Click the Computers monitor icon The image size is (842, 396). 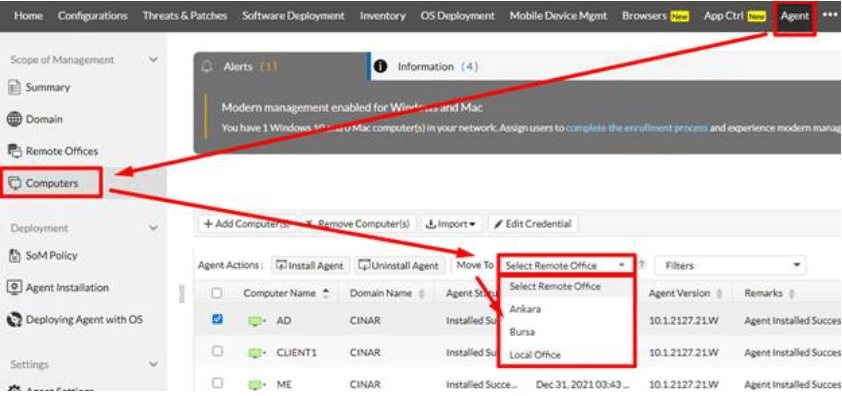15,183
